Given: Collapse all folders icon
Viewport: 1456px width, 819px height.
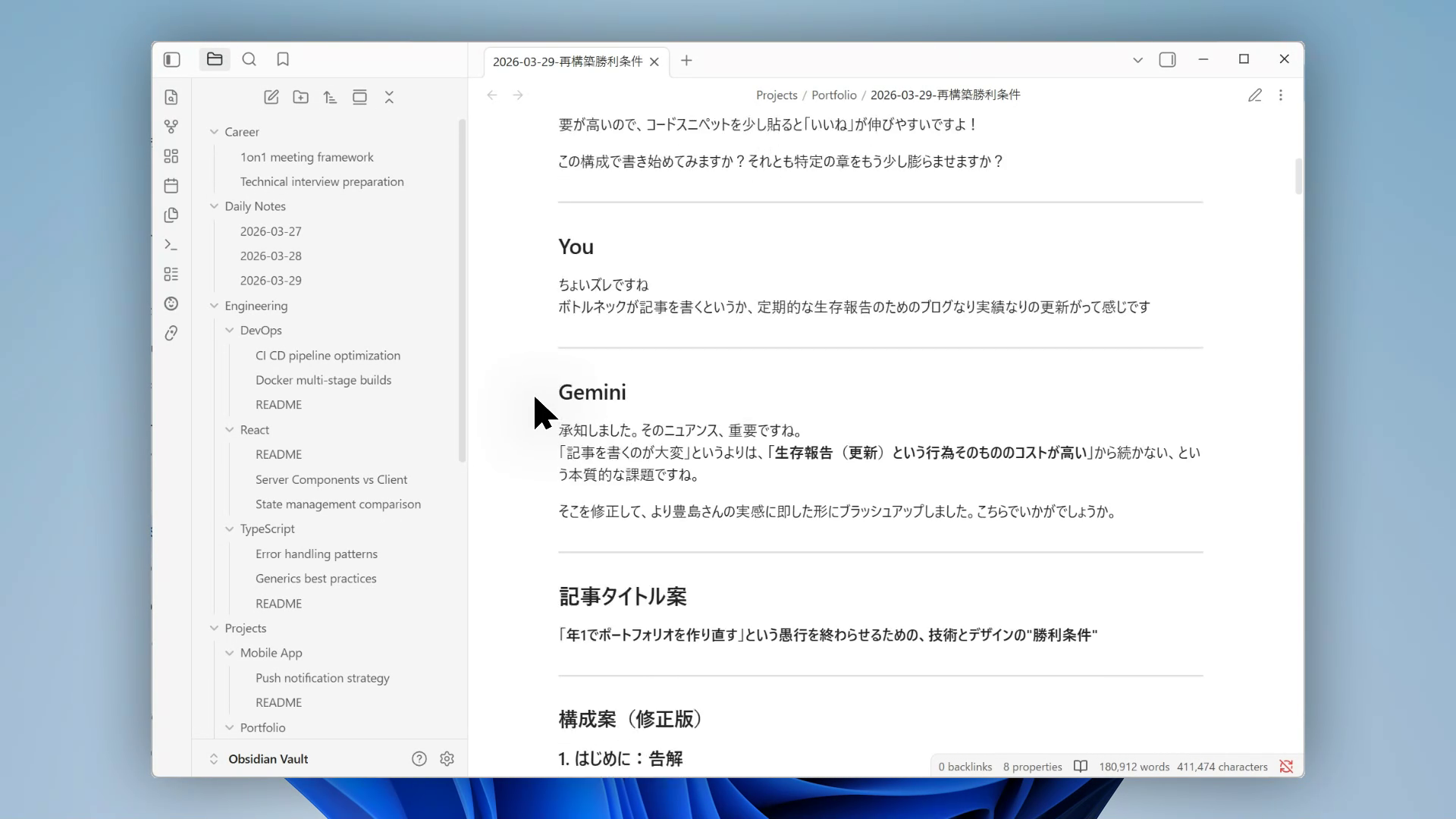Looking at the screenshot, I should click(x=389, y=97).
